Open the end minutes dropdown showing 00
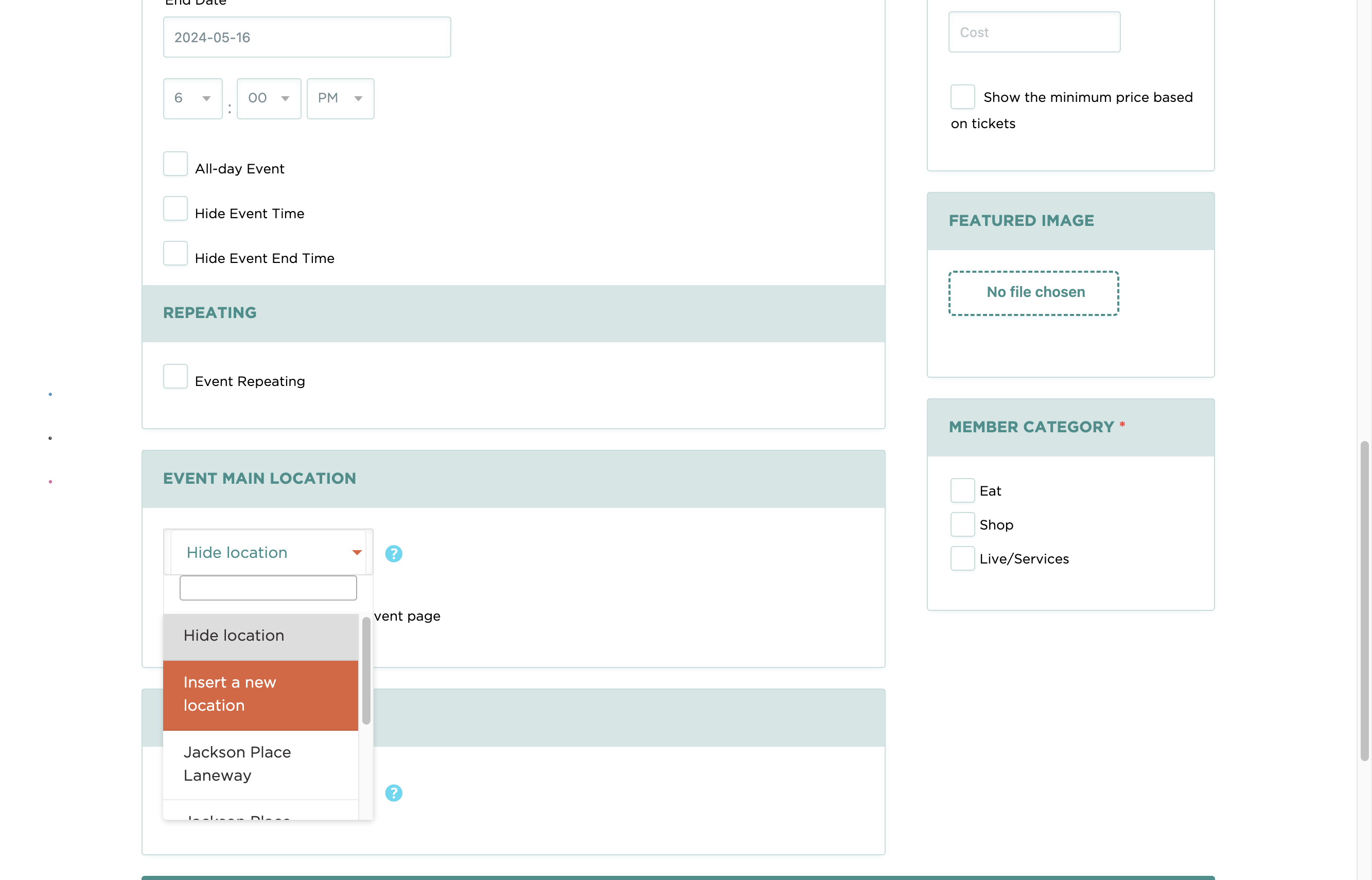Screen dimensions: 1372x880 [x=269, y=98]
